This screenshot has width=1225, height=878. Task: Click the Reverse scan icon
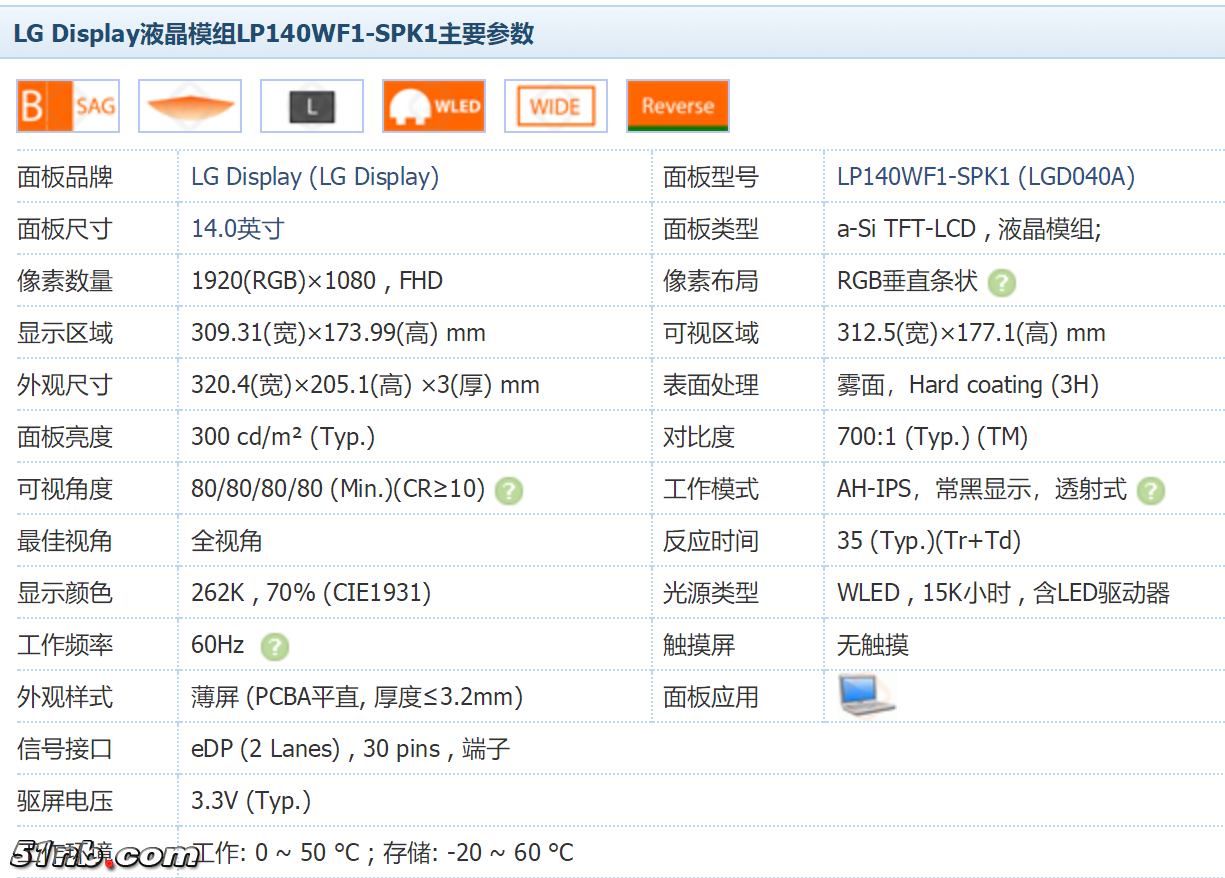(x=678, y=106)
